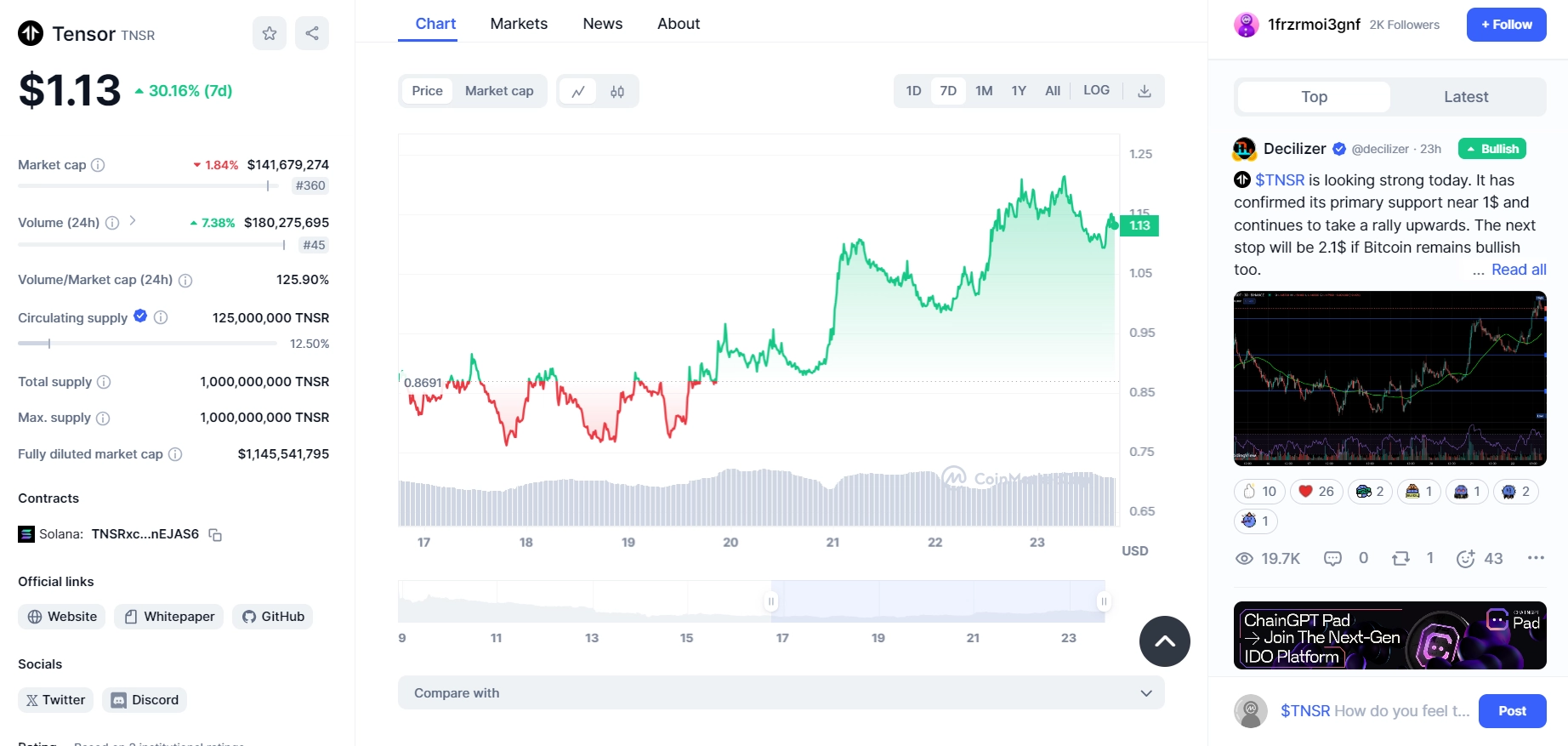Open comments on Decilizer's post
This screenshot has height=746, width=1568.
[x=1332, y=559]
